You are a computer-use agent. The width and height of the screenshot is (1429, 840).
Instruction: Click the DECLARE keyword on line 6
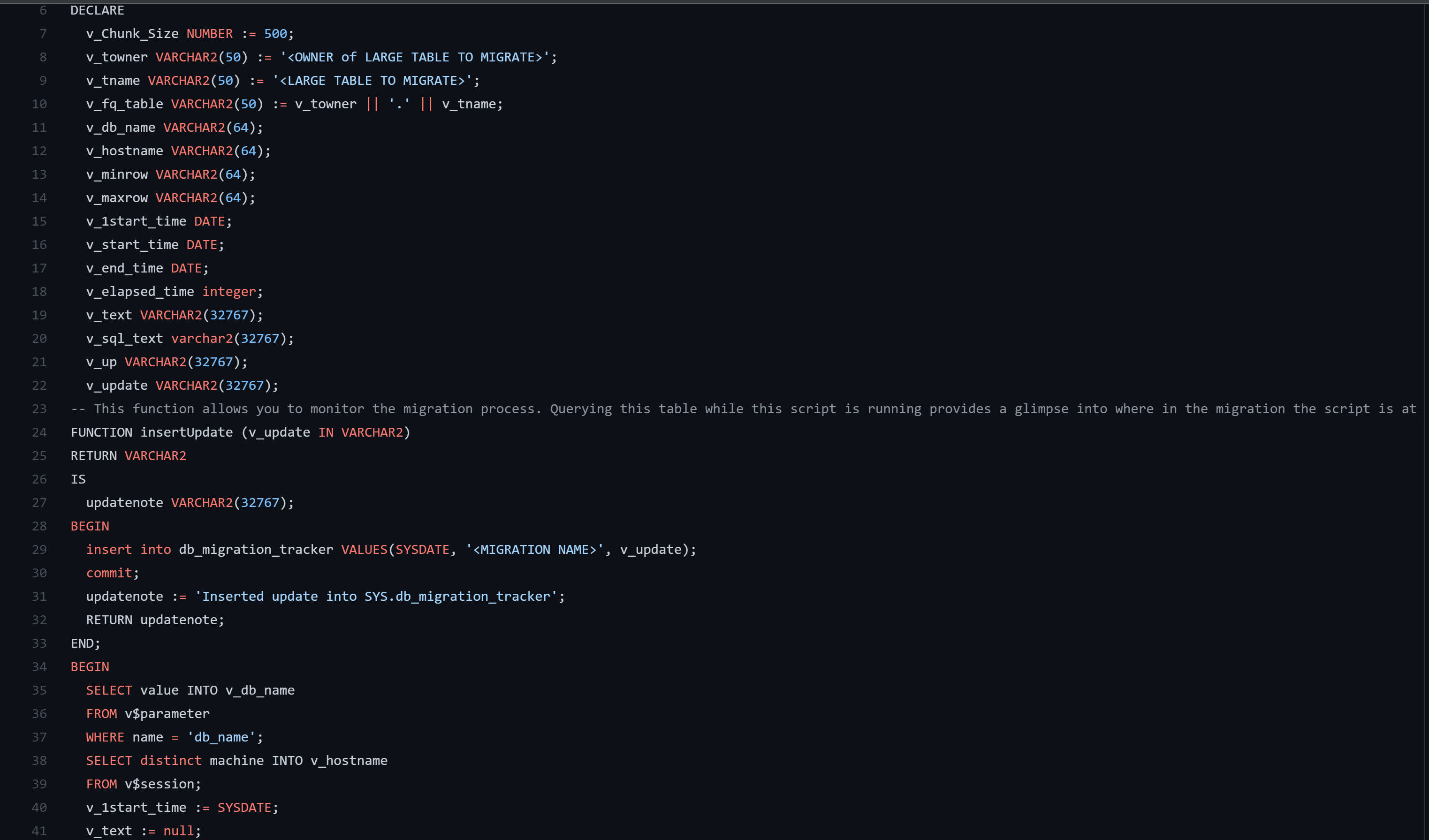click(97, 10)
